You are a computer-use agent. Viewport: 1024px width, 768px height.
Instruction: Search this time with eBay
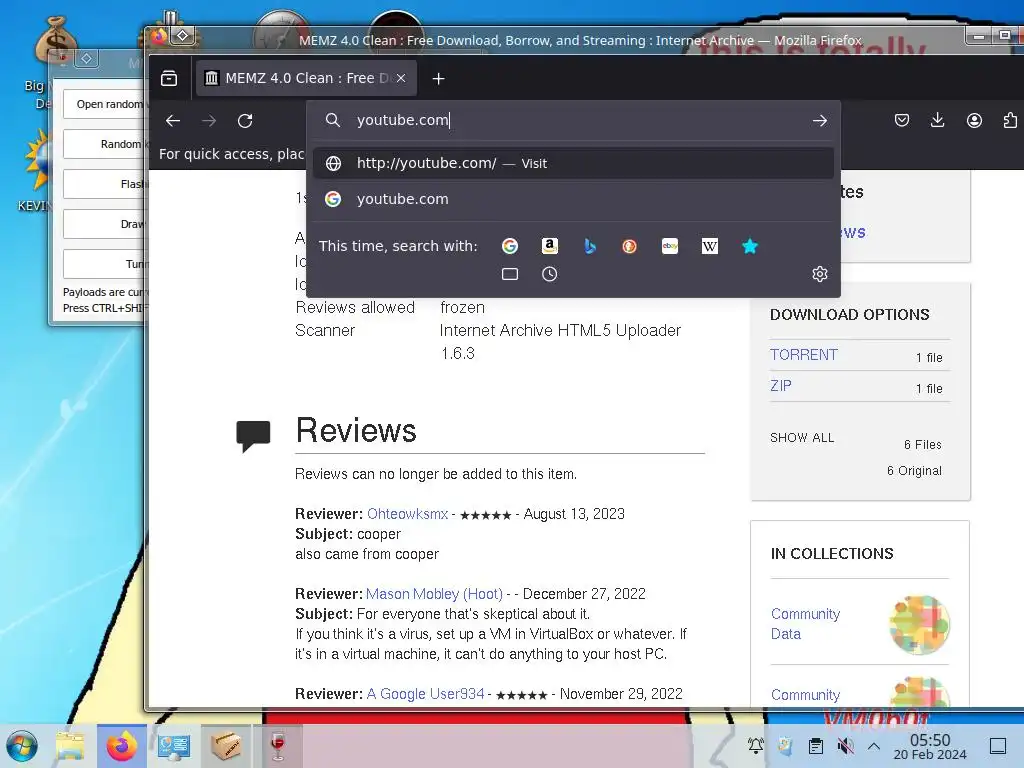(x=670, y=246)
